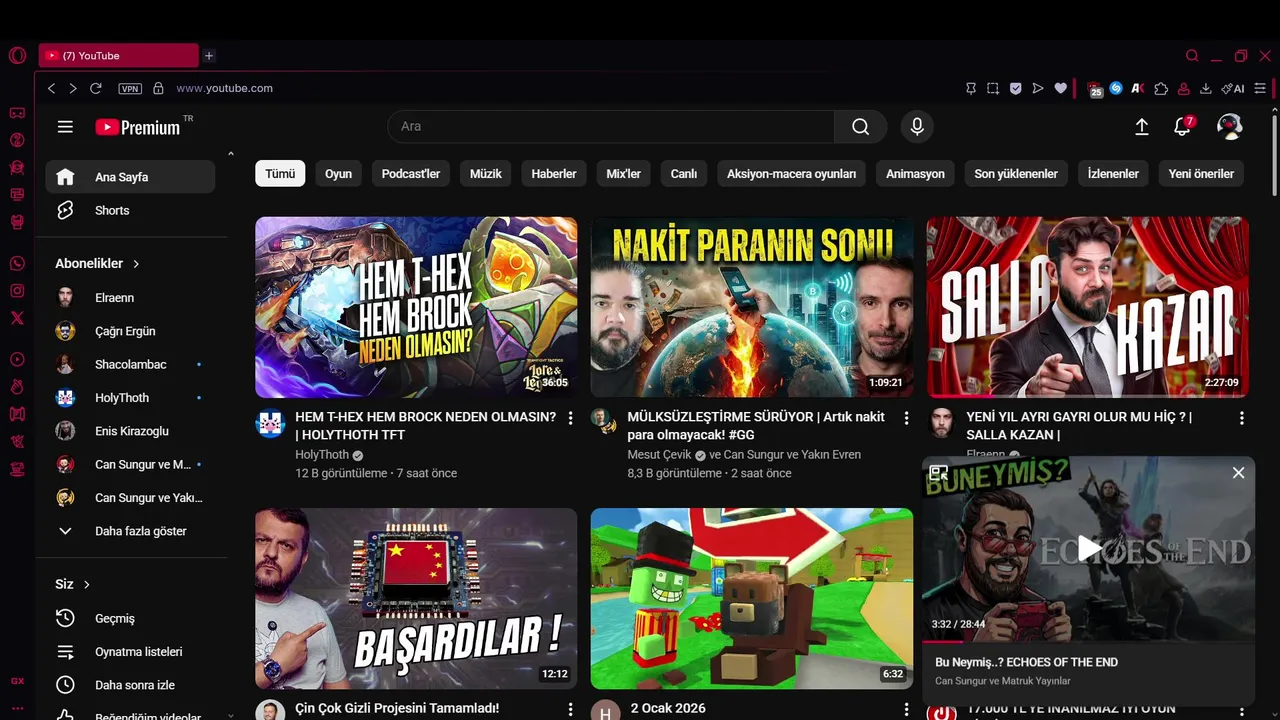This screenshot has width=1280, height=720.
Task: Open Geçmiş watch history
Action: [x=130, y=618]
